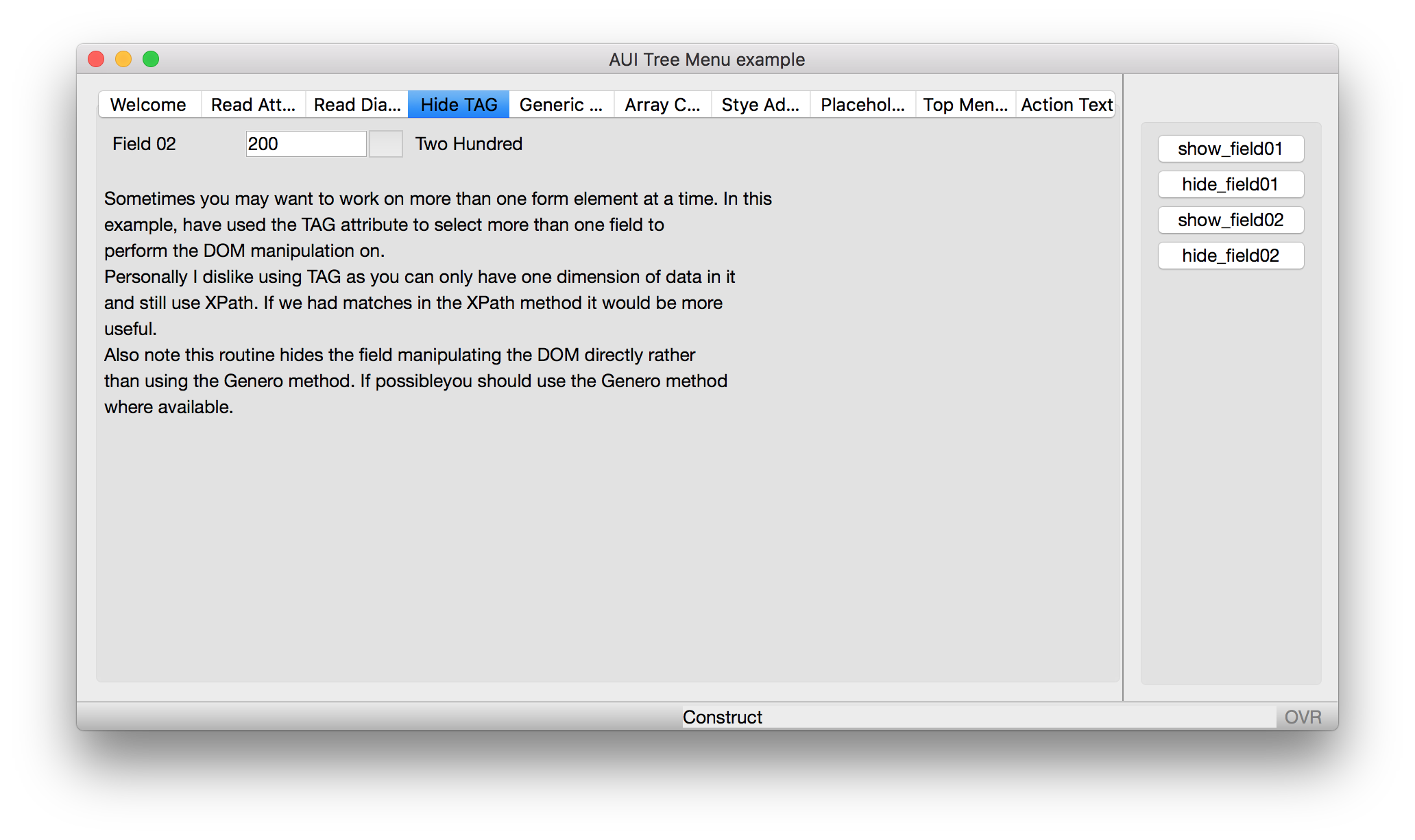Viewport: 1415px width, 840px height.
Task: Click the hide_field02 button
Action: pos(1231,256)
